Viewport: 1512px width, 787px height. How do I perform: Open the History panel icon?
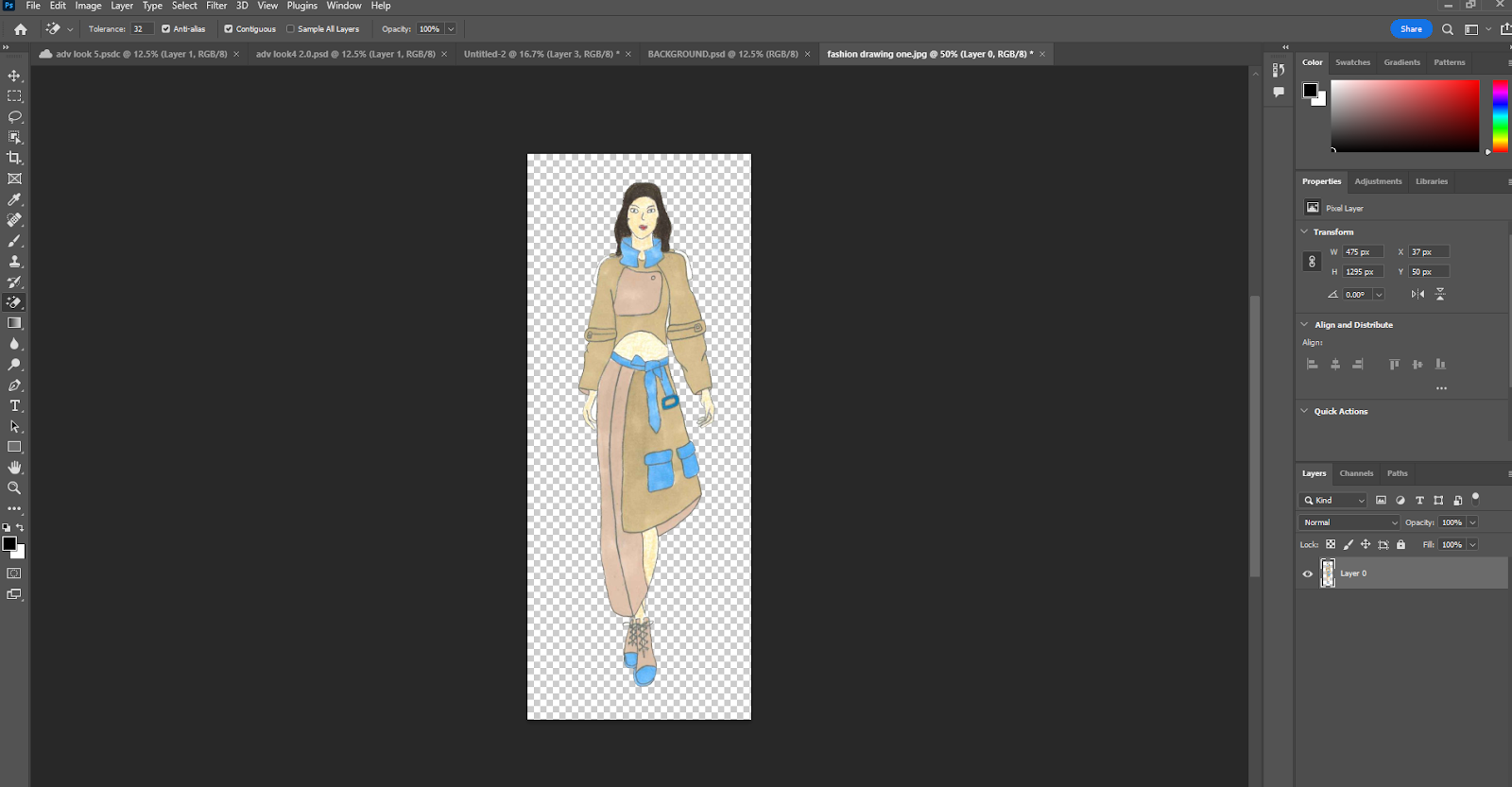click(x=1279, y=70)
